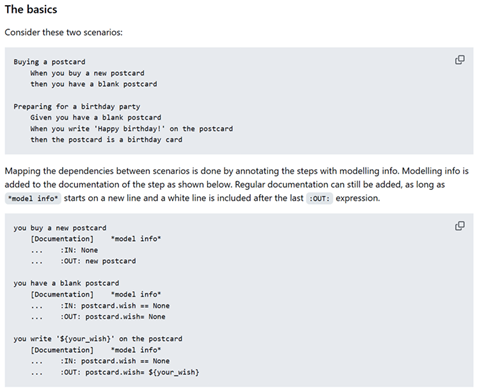Click 'you buy a new postcard' keyword name

click(x=60, y=228)
